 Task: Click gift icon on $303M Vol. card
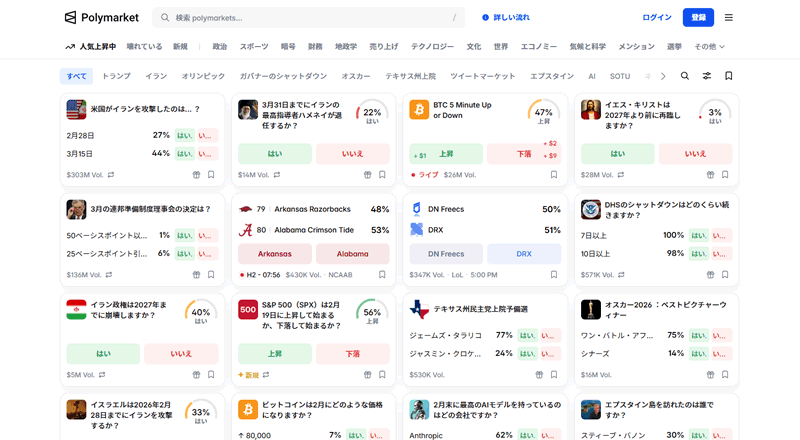click(x=196, y=175)
